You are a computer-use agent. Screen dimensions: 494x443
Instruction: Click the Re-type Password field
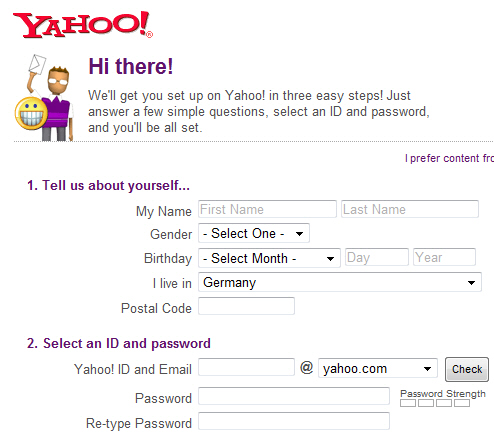[294, 421]
